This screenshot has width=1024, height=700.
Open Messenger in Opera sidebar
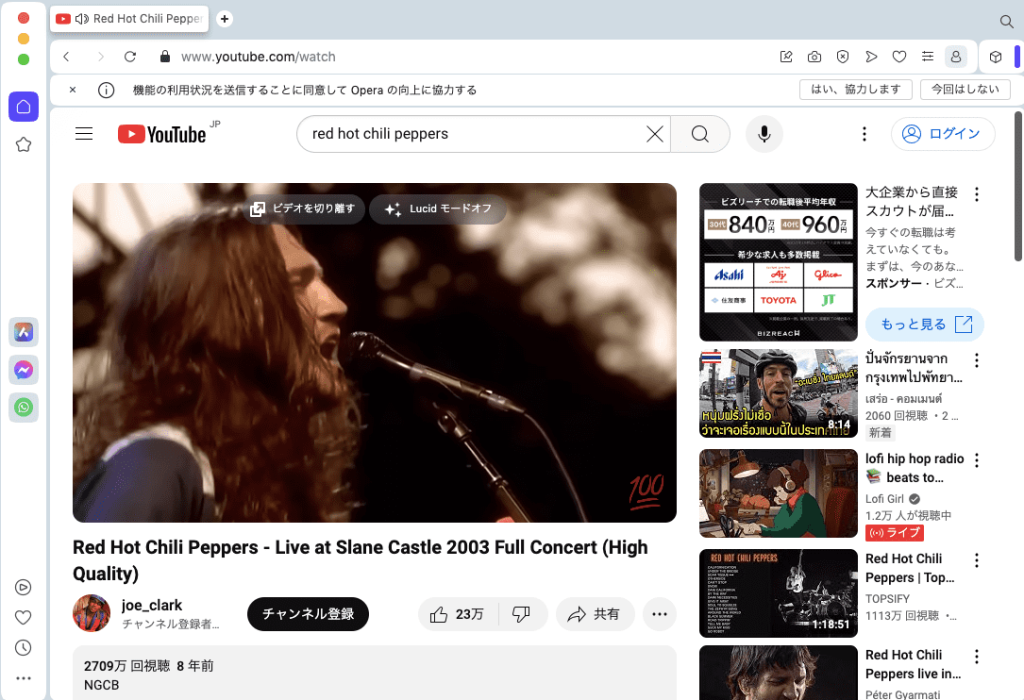(24, 370)
